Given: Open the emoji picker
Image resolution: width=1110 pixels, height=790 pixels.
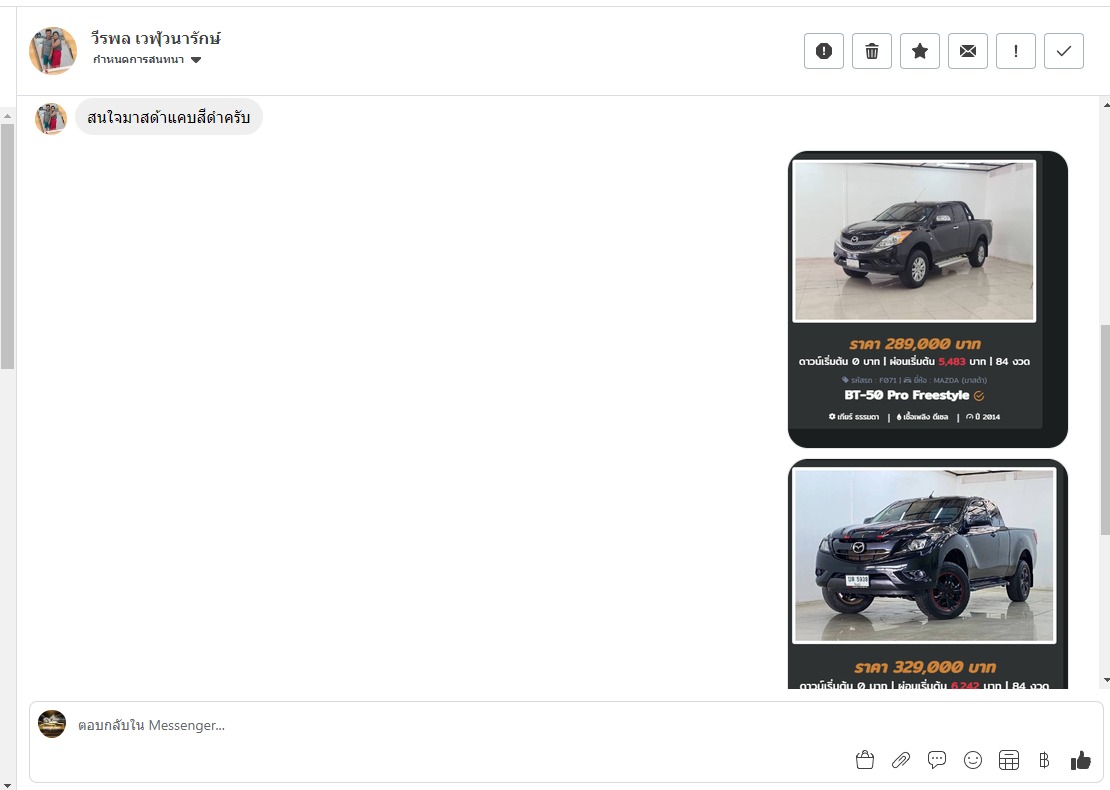Looking at the screenshot, I should [x=973, y=760].
